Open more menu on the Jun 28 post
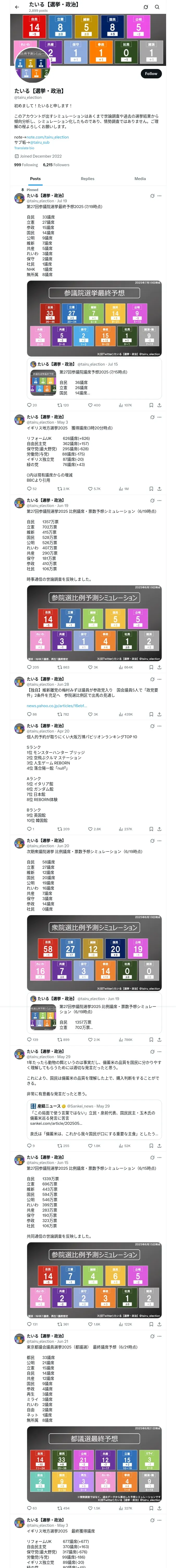The width and height of the screenshot is (176, 1568). (x=160, y=679)
